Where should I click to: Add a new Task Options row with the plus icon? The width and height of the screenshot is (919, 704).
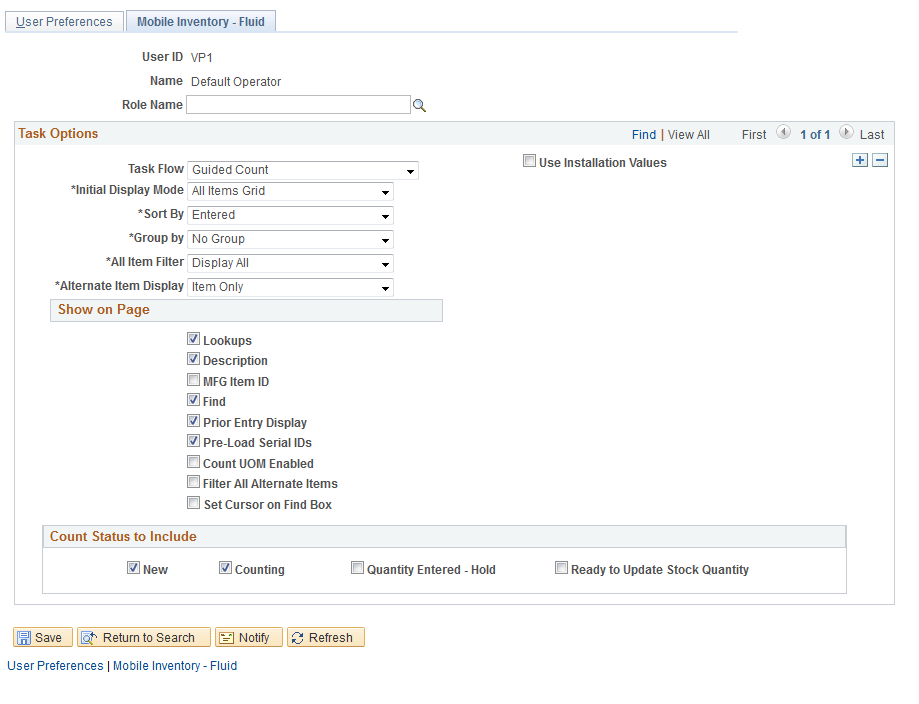(859, 159)
